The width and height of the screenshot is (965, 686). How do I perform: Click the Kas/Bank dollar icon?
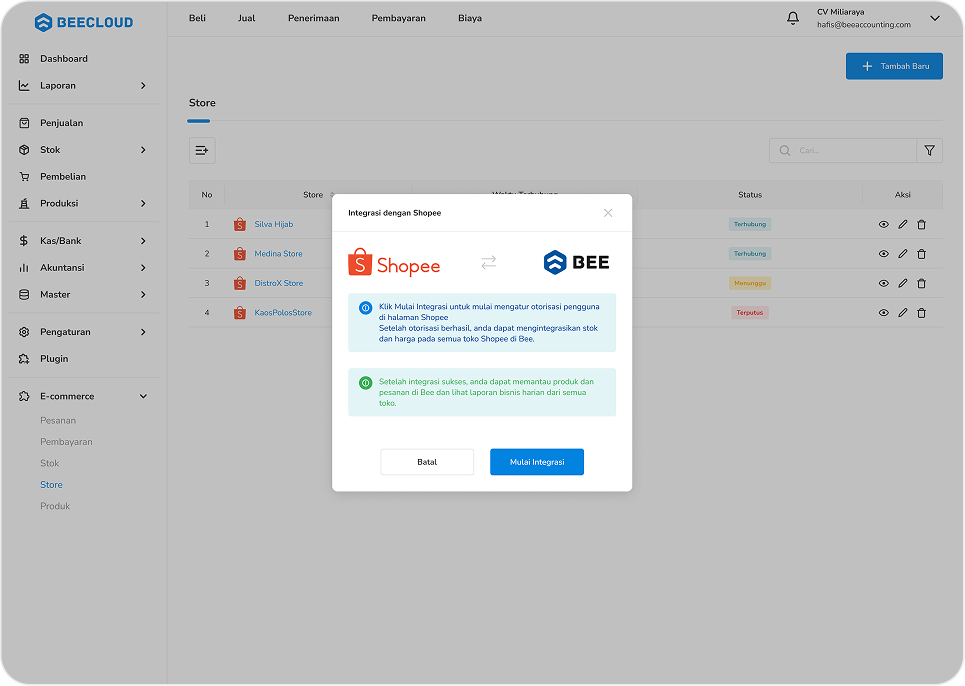pyautogui.click(x=22, y=240)
